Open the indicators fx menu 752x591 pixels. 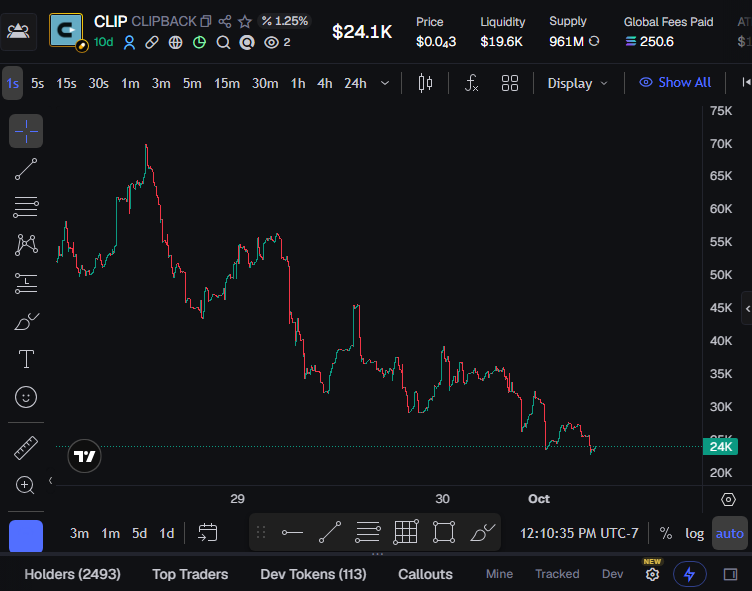click(471, 83)
